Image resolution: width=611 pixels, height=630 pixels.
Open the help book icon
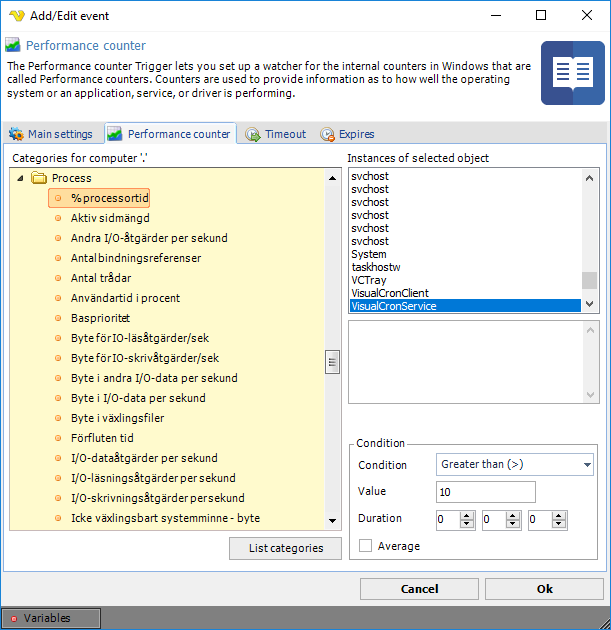573,73
